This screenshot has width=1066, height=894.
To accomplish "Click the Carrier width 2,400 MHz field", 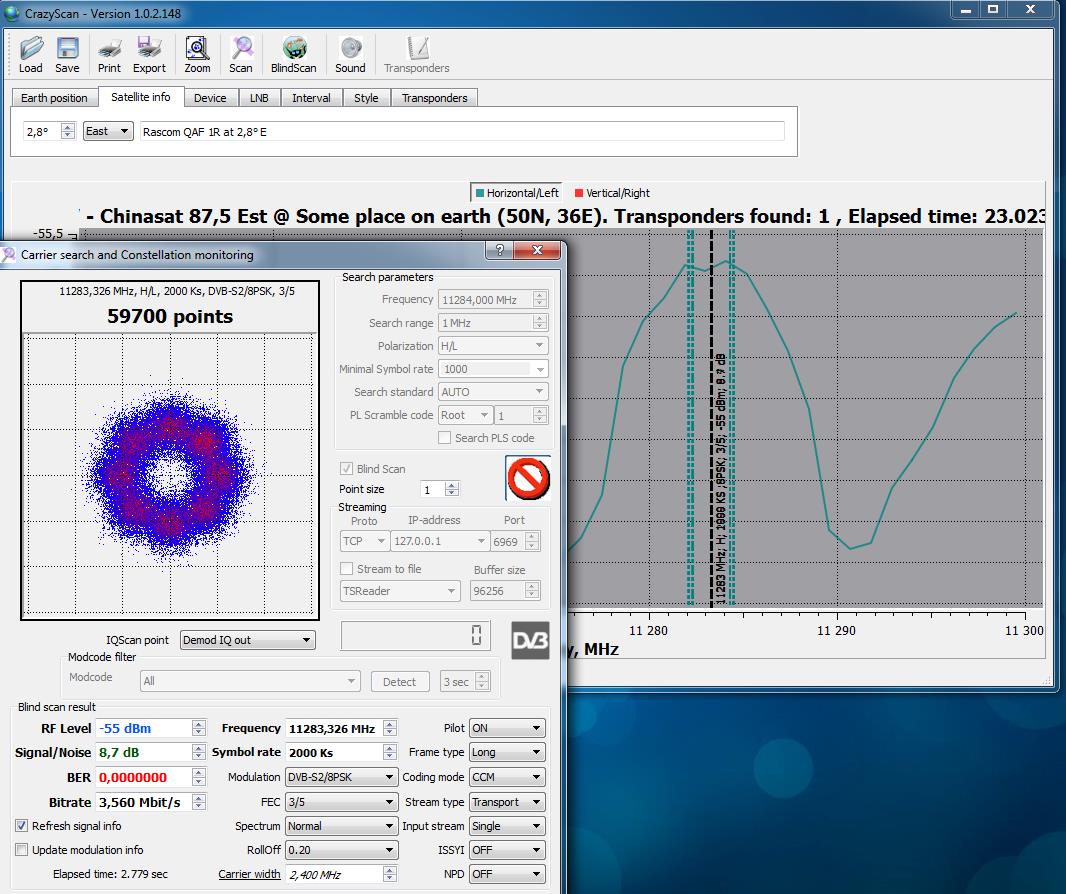I will pos(334,874).
